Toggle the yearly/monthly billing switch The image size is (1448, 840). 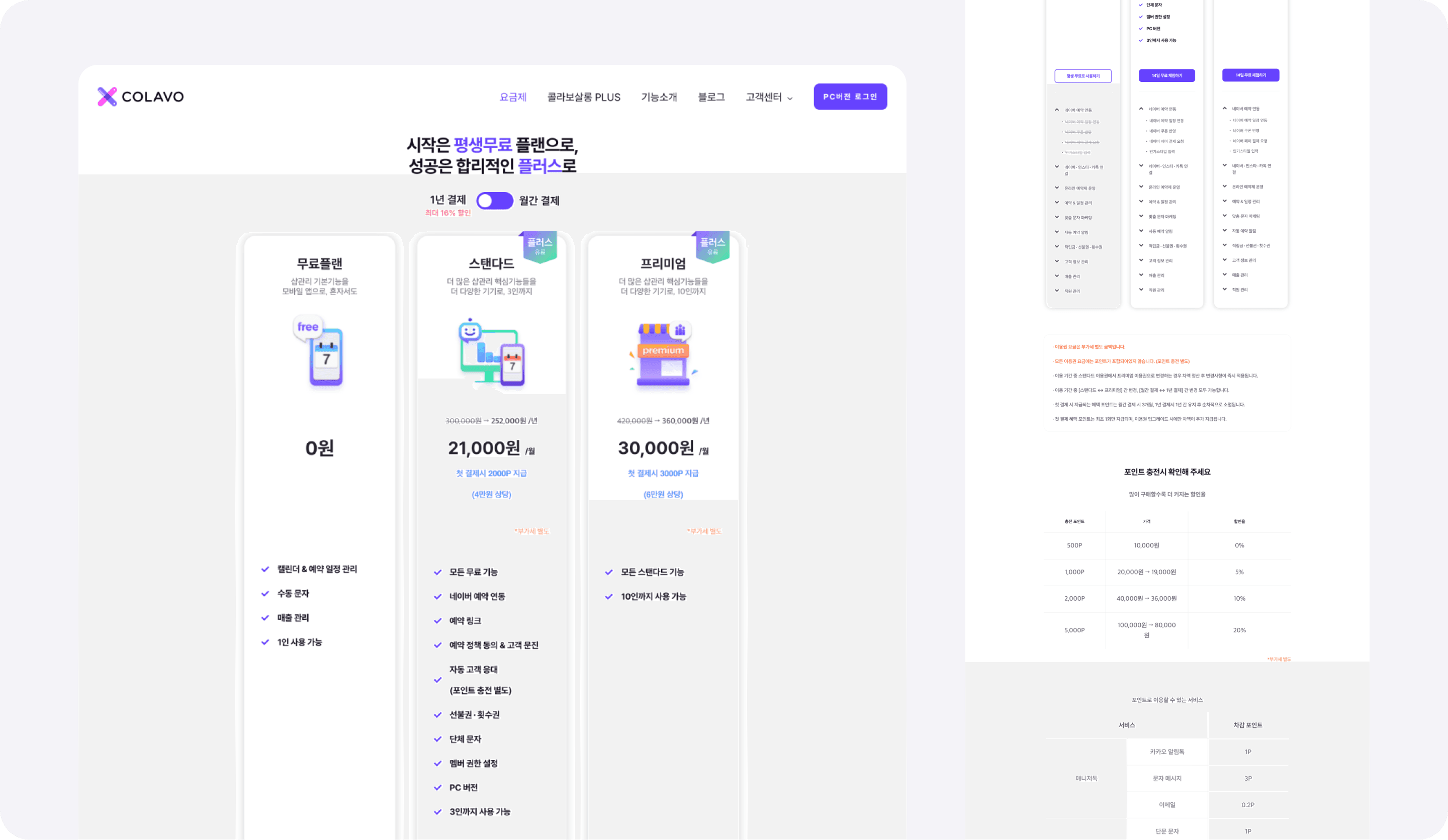[x=494, y=201]
